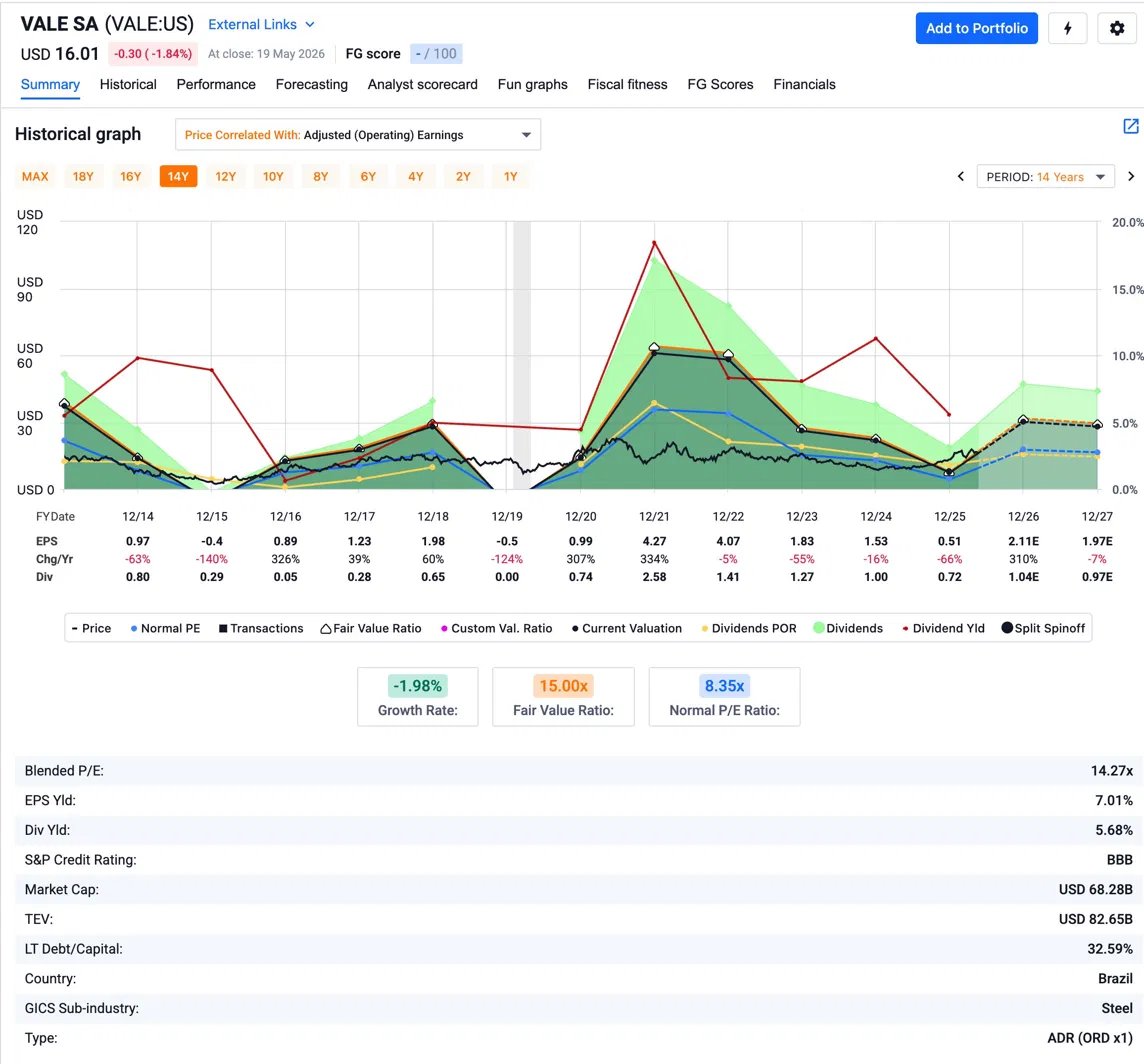Open the historical graph in a new window
Viewport: 1144px width, 1064px height.
(x=1130, y=126)
